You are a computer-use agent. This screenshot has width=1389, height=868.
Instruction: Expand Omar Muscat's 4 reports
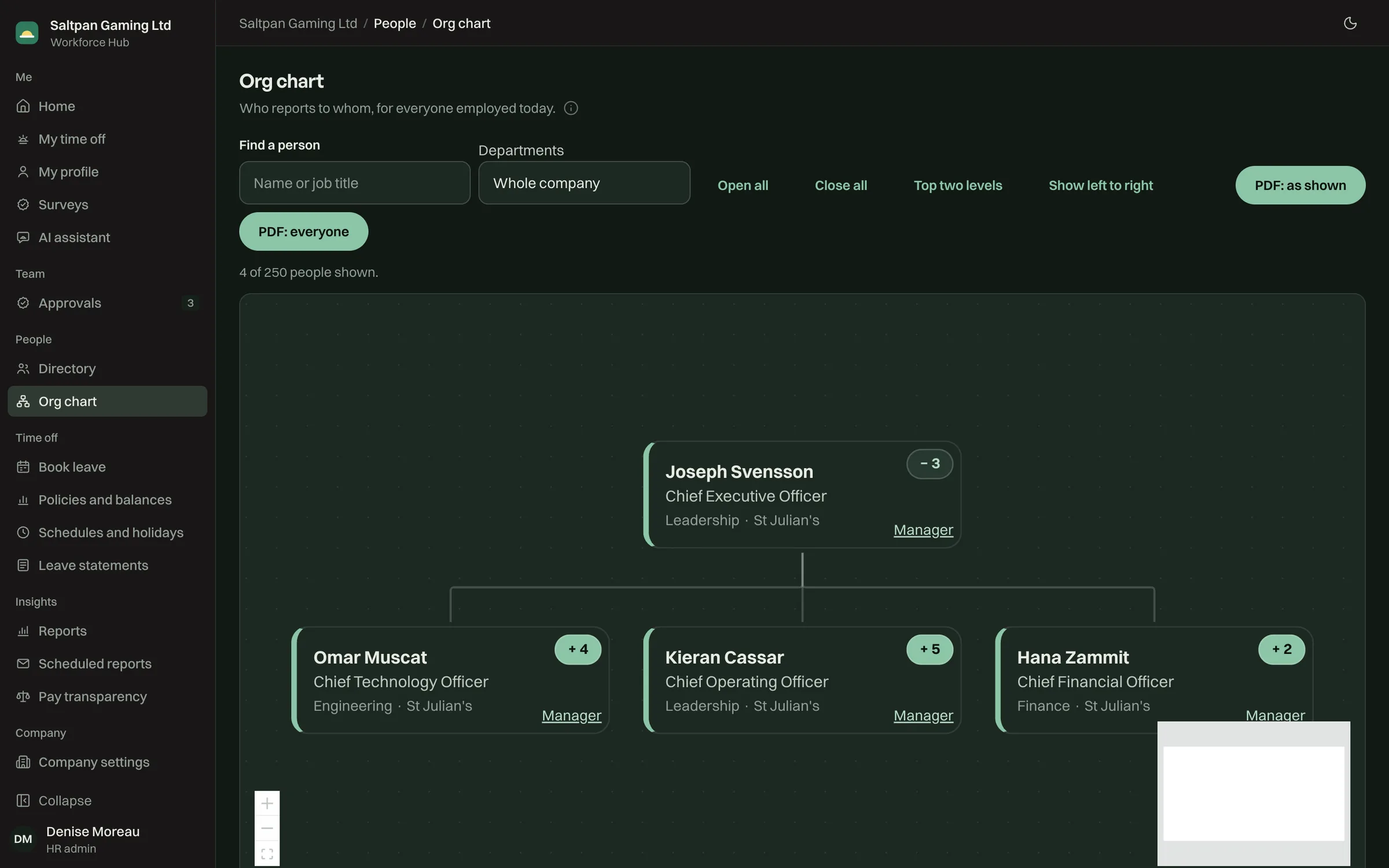[x=578, y=649]
